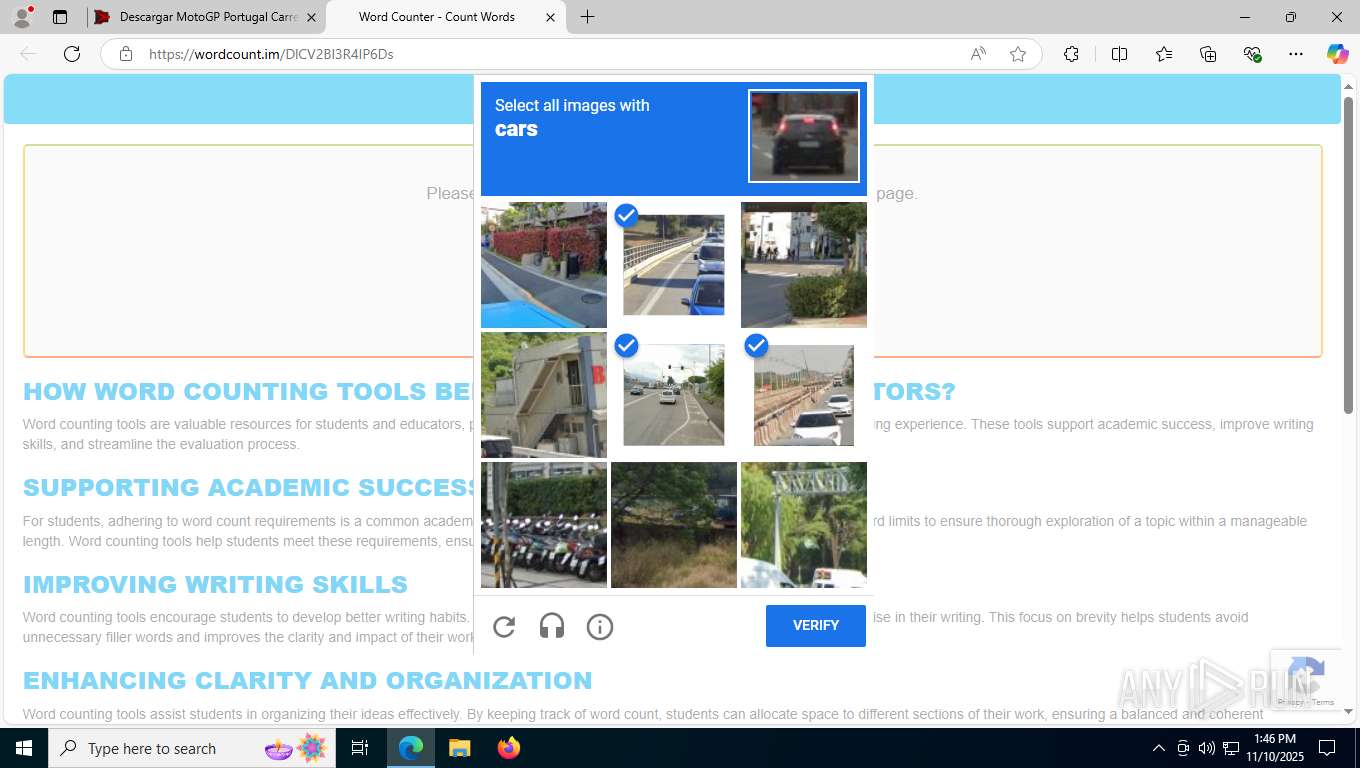This screenshot has width=1360, height=768.
Task: Open a new browser tab
Action: (587, 17)
